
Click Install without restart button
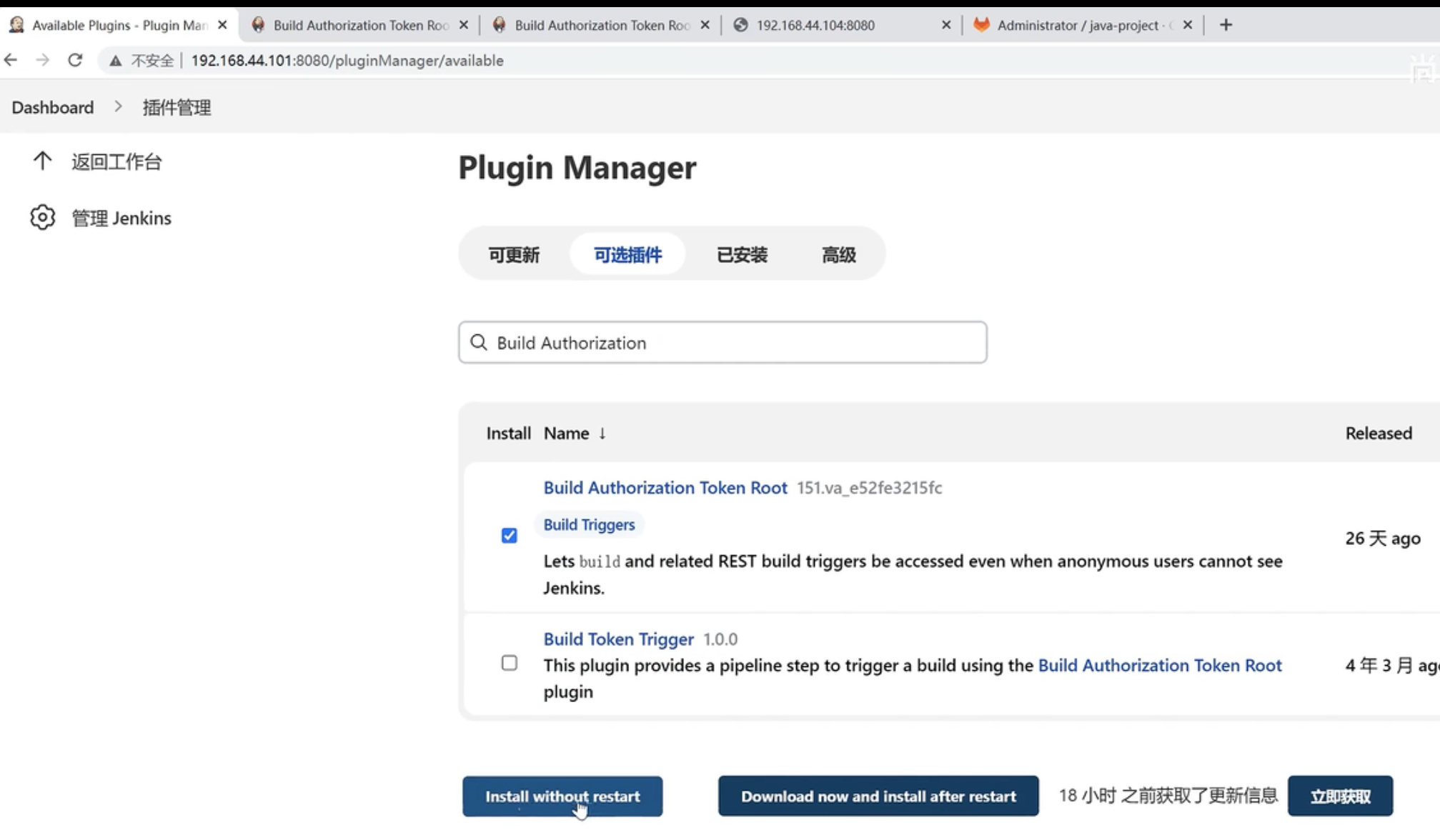click(562, 796)
